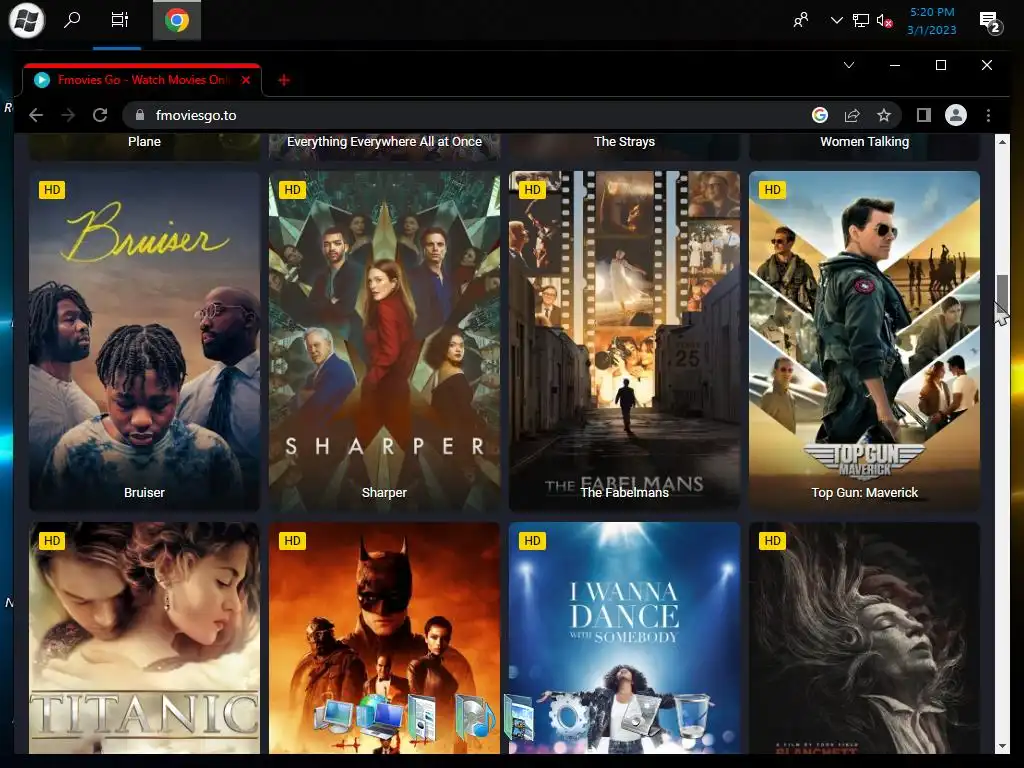Share this page using share icon
Viewport: 1024px width, 768px height.
pos(852,115)
